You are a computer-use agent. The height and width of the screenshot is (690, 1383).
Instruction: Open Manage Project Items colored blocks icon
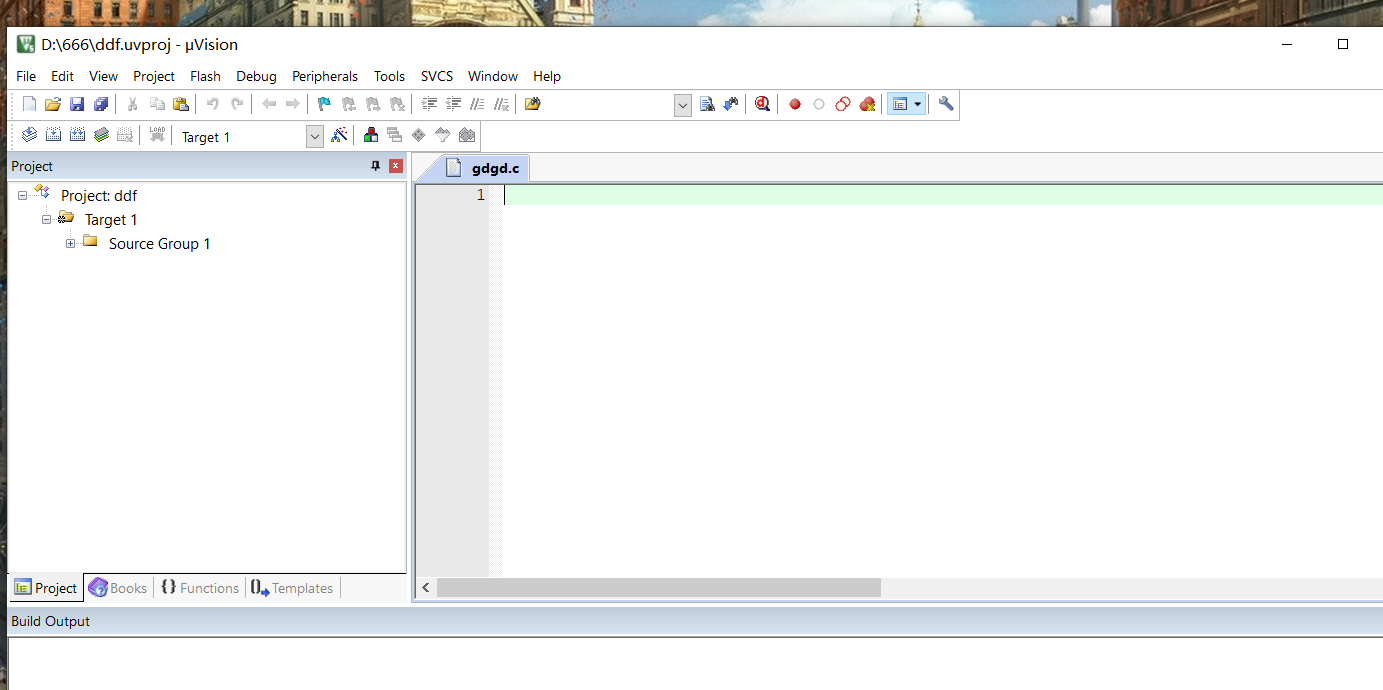tap(371, 136)
